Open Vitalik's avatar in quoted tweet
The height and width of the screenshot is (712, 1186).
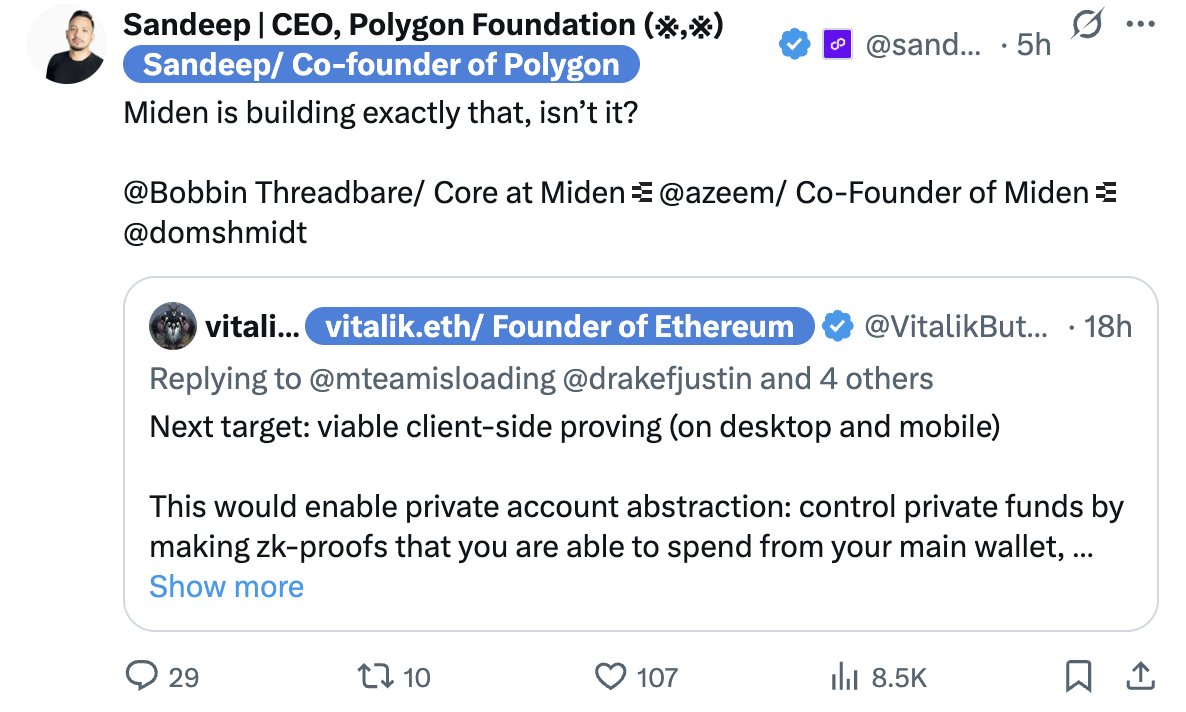tap(173, 326)
